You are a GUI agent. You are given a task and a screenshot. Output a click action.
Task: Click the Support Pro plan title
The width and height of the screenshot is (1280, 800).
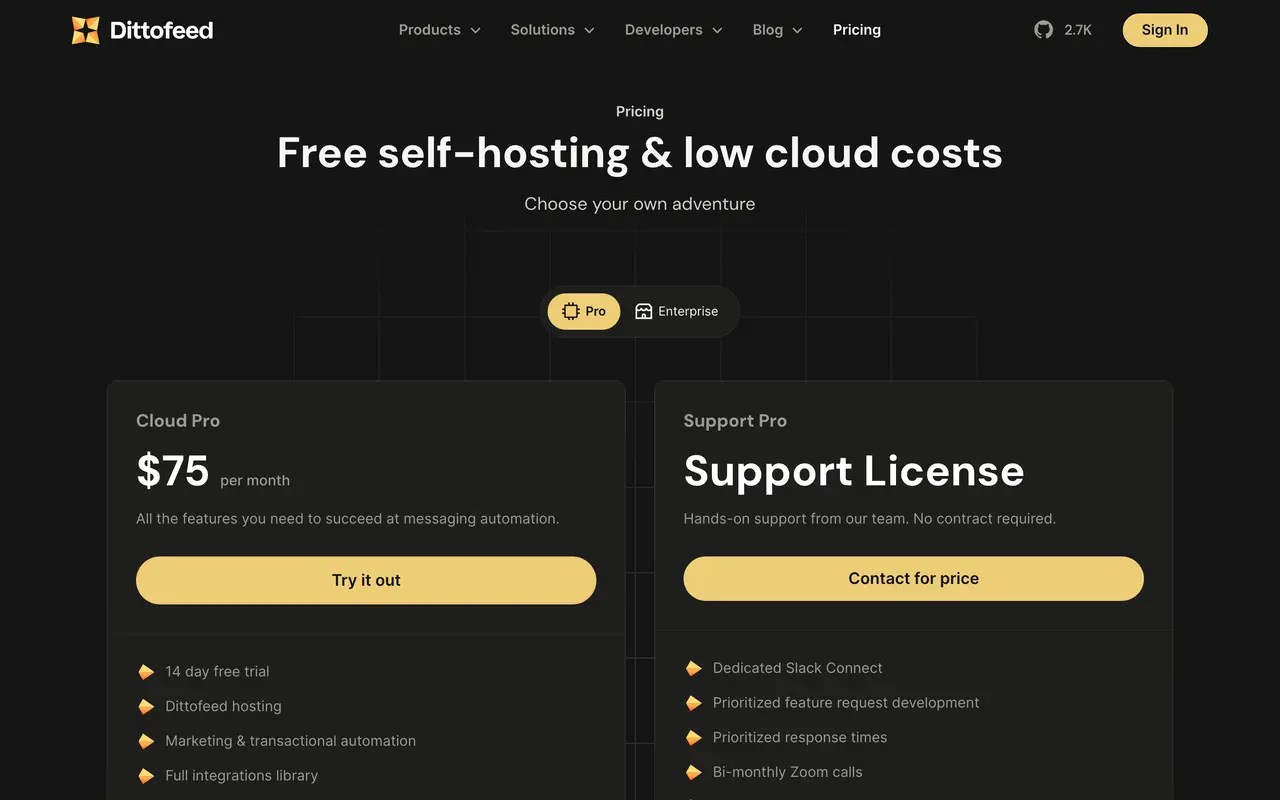pos(735,421)
